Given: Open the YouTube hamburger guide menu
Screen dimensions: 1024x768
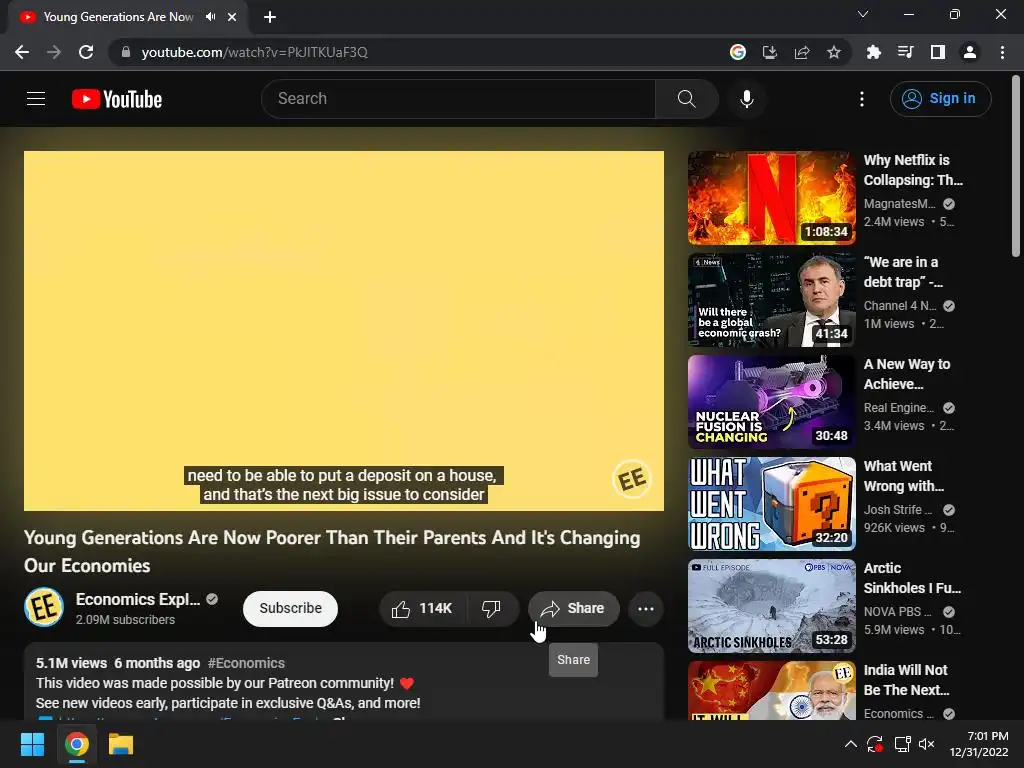Looking at the screenshot, I should (x=36, y=99).
